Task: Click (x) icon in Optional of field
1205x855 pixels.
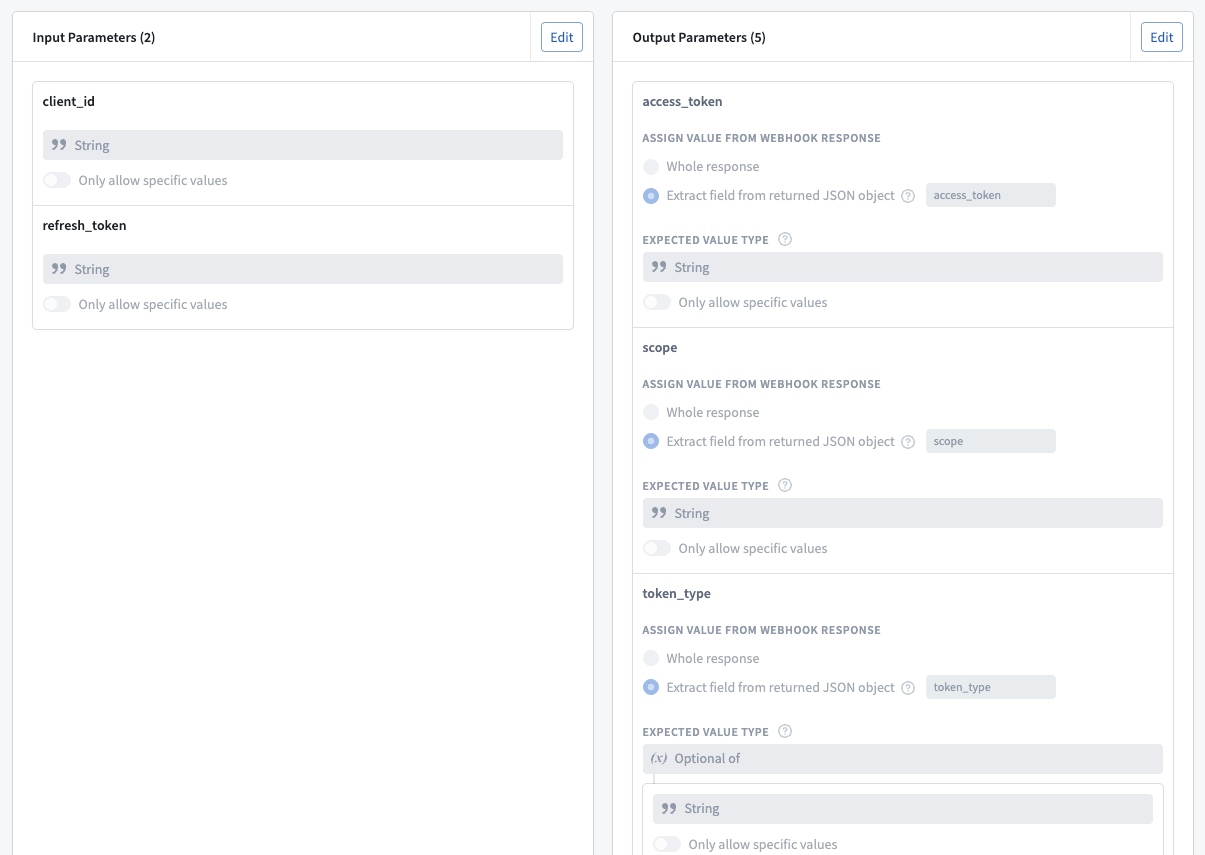Action: [x=659, y=759]
